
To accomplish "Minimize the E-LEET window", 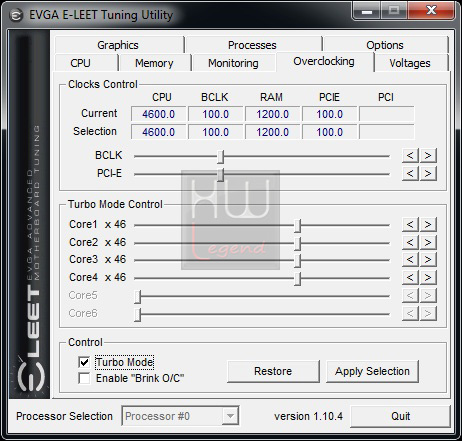I will tap(367, 11).
